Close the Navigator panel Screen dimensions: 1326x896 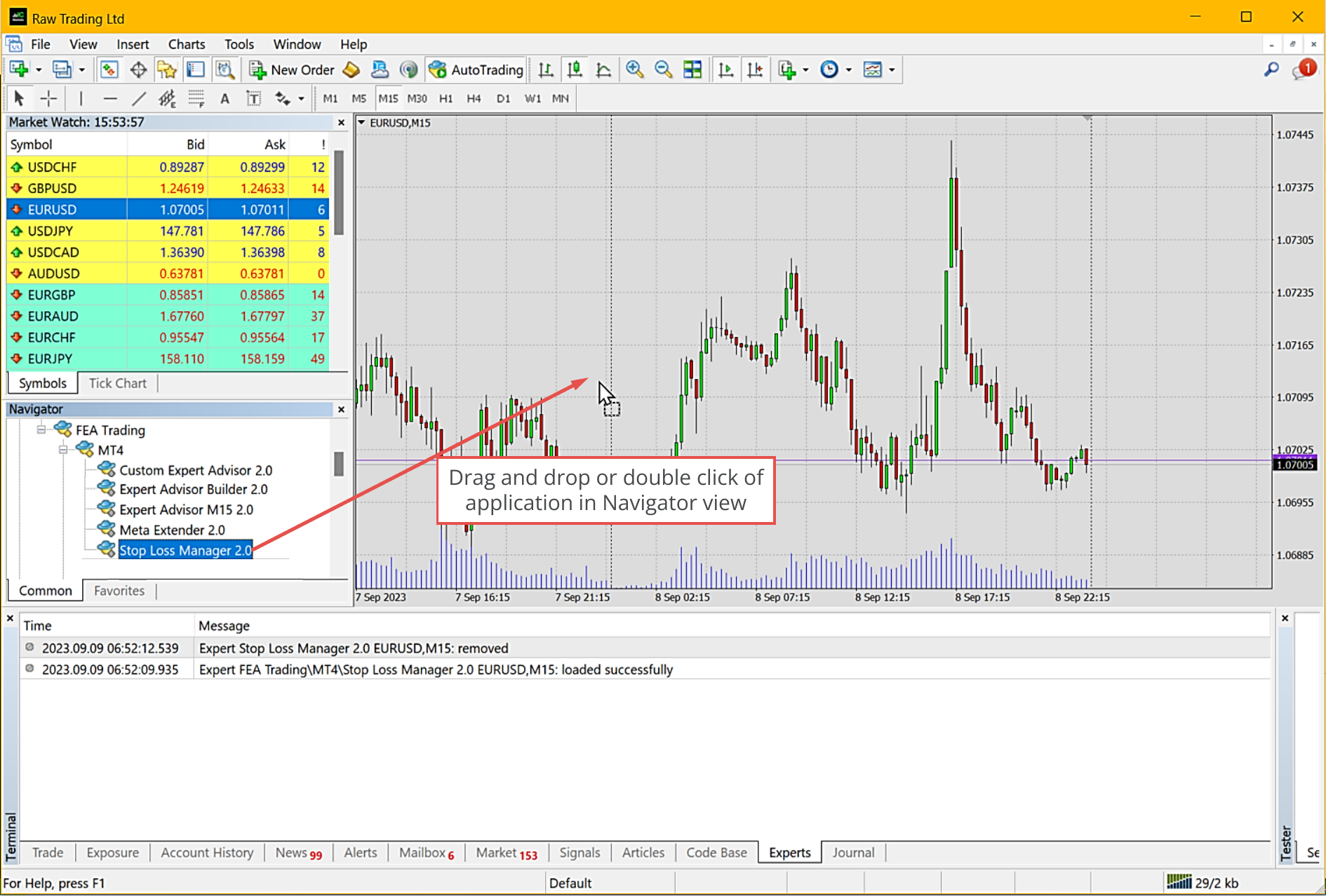tap(342, 409)
